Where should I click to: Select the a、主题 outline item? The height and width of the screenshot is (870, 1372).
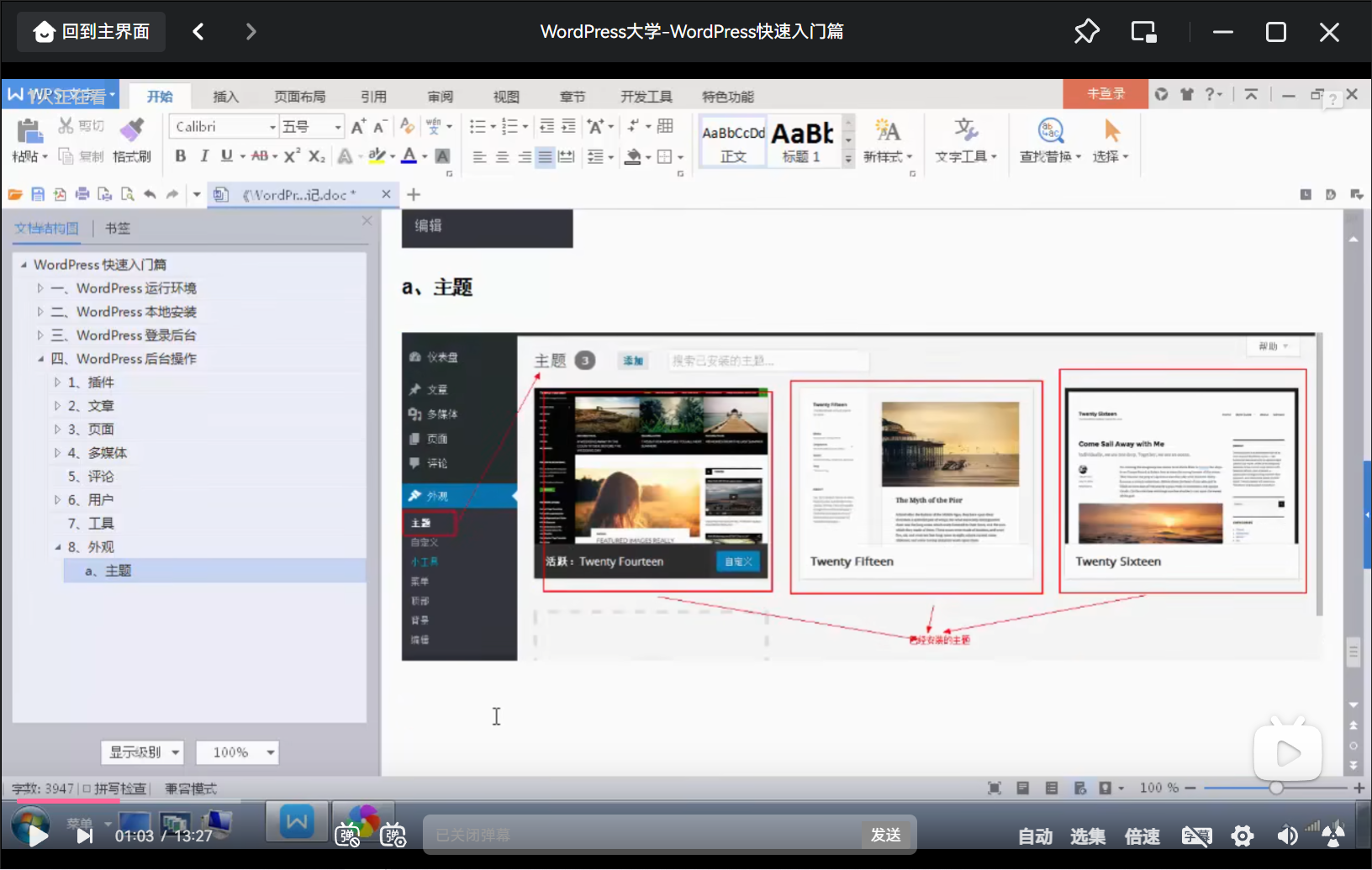tap(214, 571)
